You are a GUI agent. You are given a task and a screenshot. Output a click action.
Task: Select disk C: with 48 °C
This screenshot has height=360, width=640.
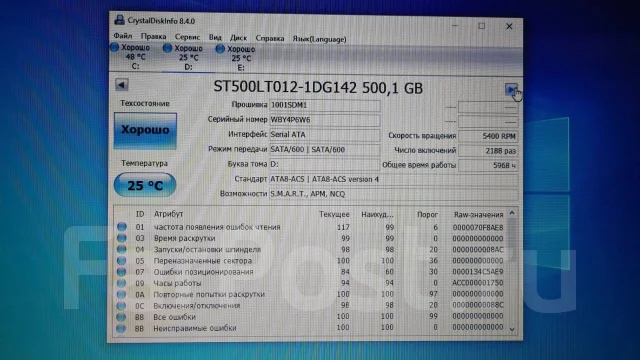(x=131, y=57)
